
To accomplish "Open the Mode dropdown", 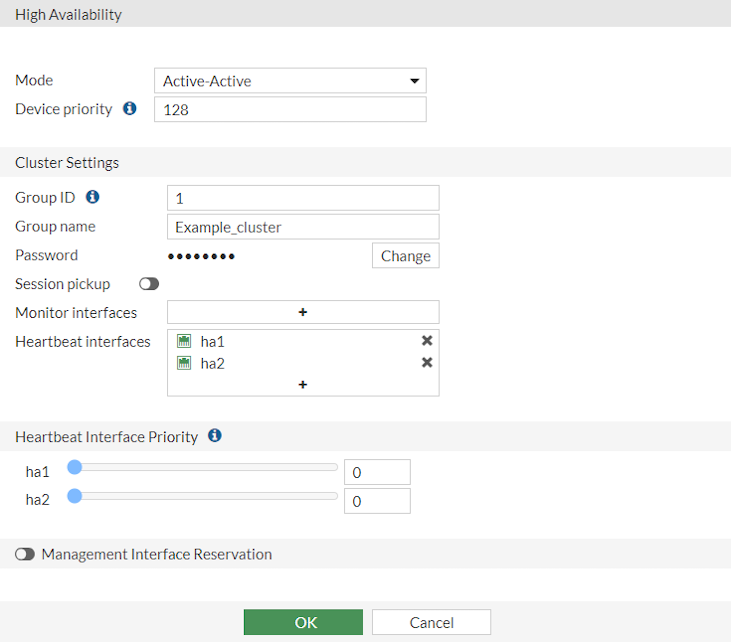I will pyautogui.click(x=290, y=81).
